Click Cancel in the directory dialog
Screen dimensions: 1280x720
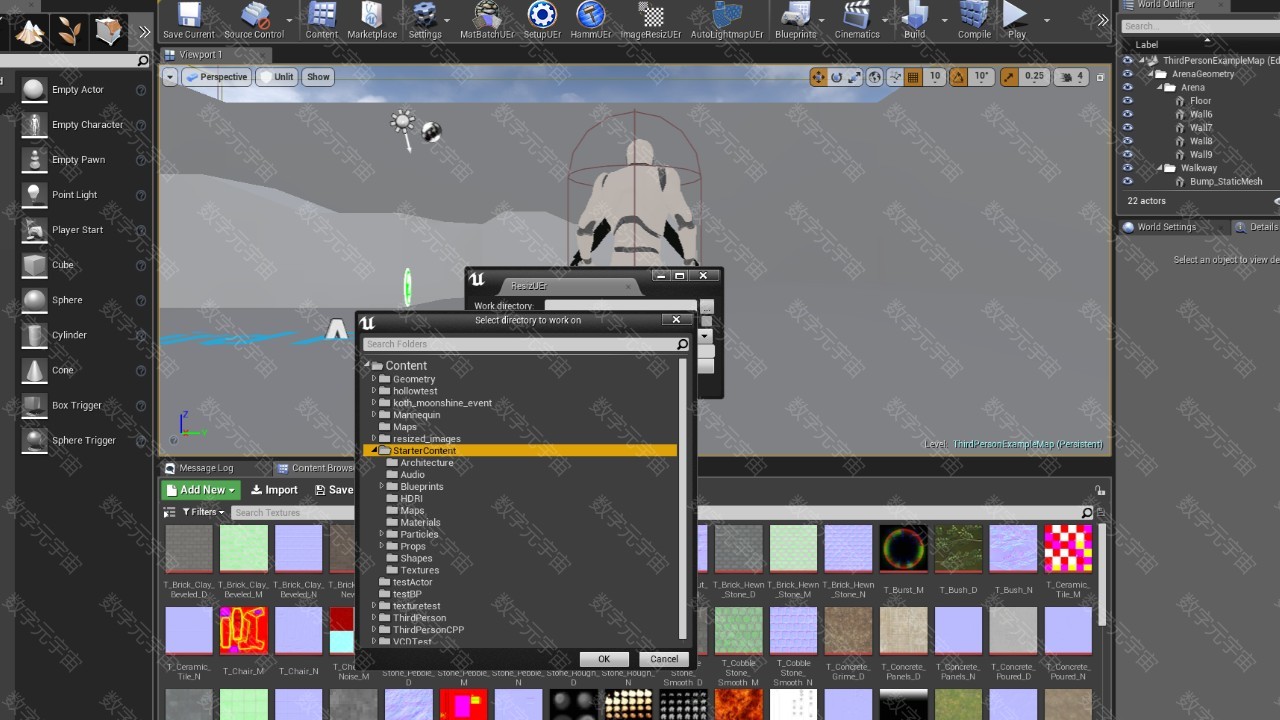click(664, 659)
